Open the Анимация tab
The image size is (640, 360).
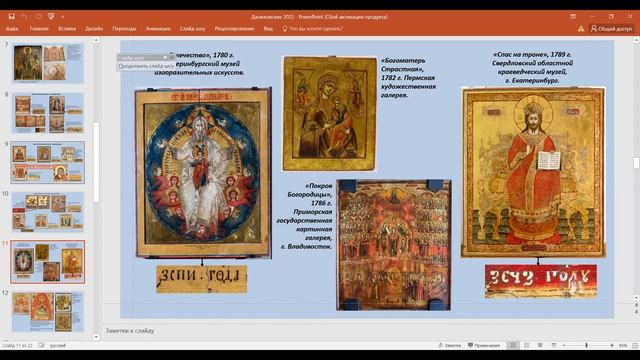click(x=158, y=29)
